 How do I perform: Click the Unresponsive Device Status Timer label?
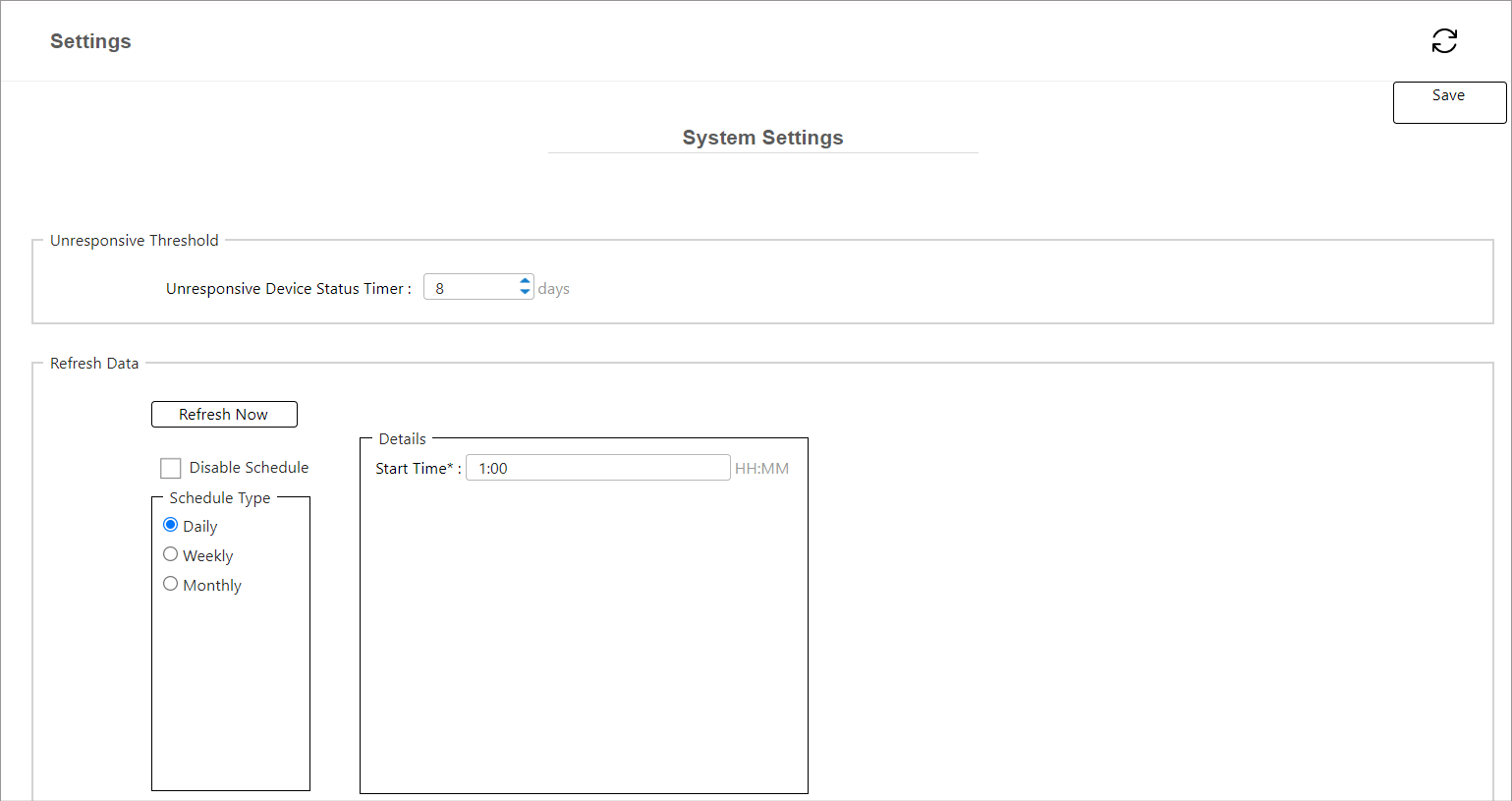(288, 289)
